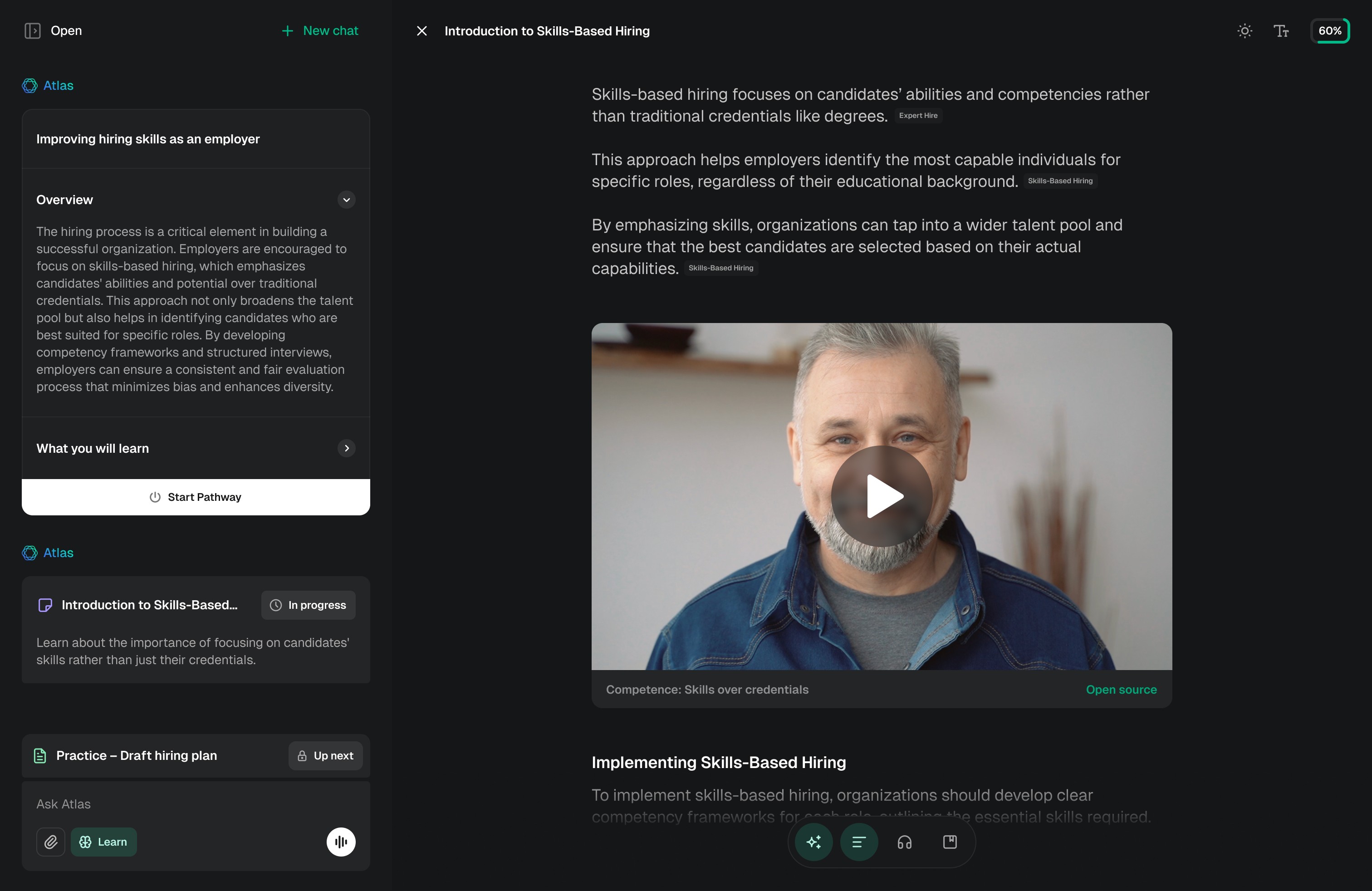The width and height of the screenshot is (1372, 891).
Task: Click the locked Up next status on Practice card
Action: tap(325, 755)
